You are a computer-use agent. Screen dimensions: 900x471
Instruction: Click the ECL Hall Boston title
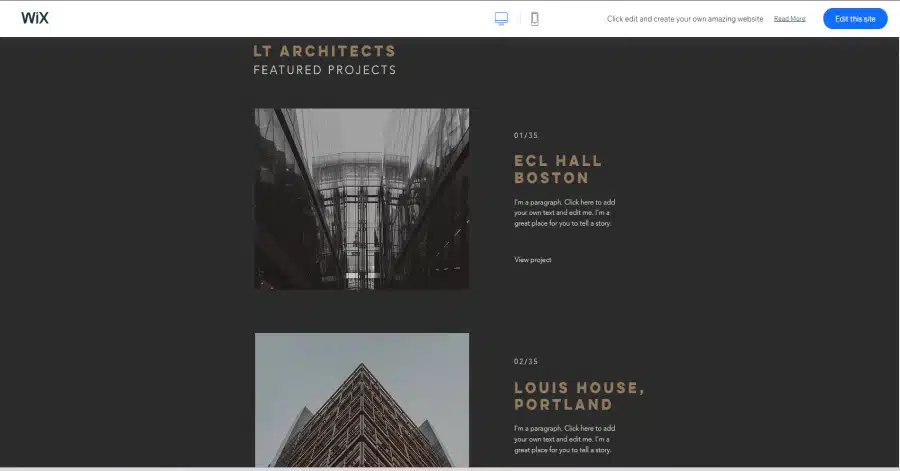coord(558,169)
